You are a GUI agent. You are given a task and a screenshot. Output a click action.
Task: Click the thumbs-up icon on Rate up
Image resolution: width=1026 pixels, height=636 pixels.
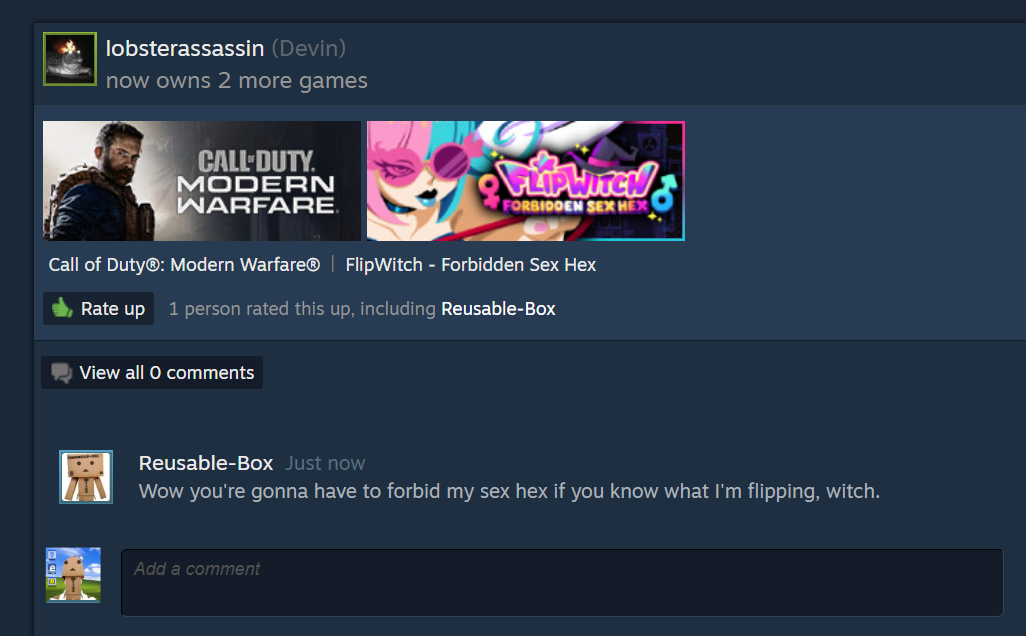(62, 308)
